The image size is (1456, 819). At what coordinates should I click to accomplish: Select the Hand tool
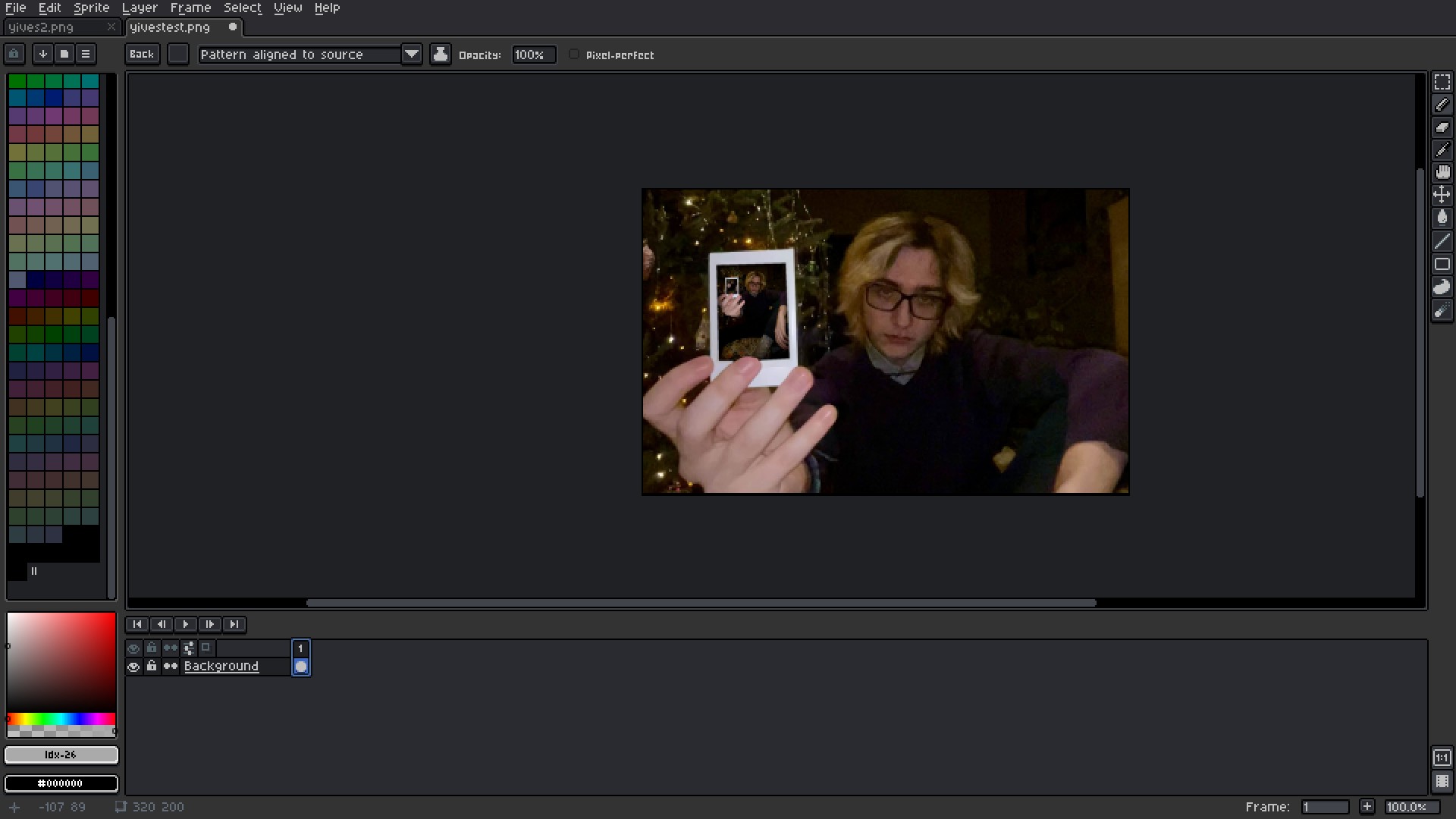1442,173
